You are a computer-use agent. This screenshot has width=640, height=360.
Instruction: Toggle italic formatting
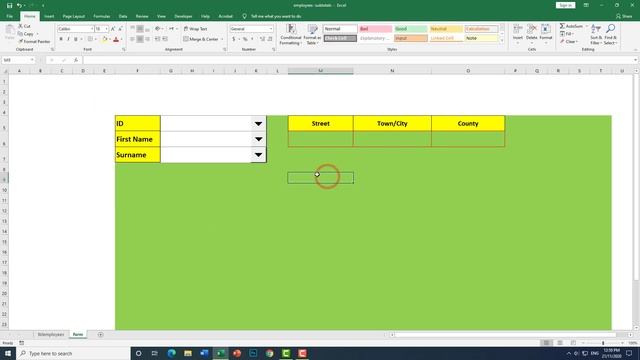point(68,39)
